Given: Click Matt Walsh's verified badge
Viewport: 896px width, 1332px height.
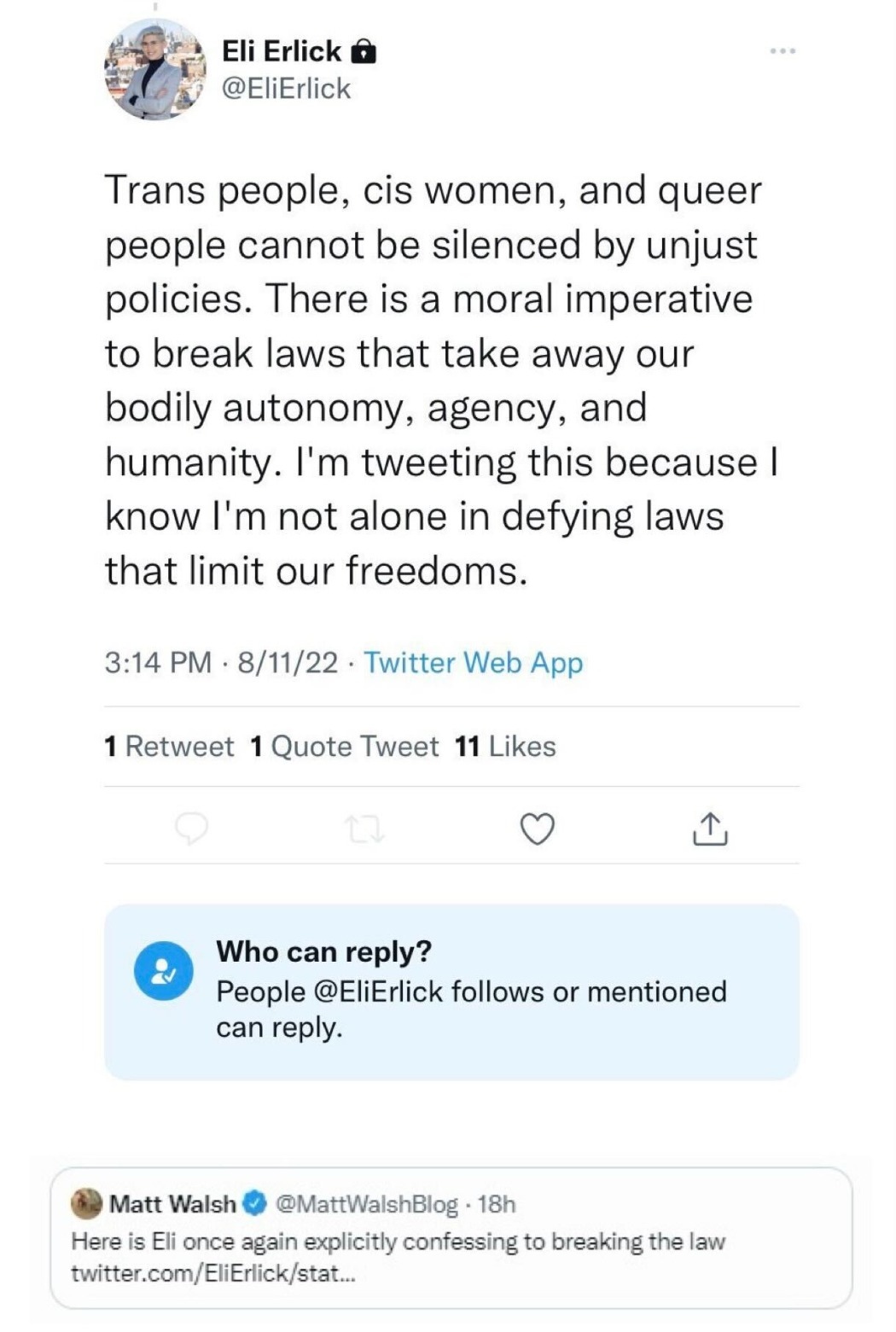Looking at the screenshot, I should [x=255, y=1203].
